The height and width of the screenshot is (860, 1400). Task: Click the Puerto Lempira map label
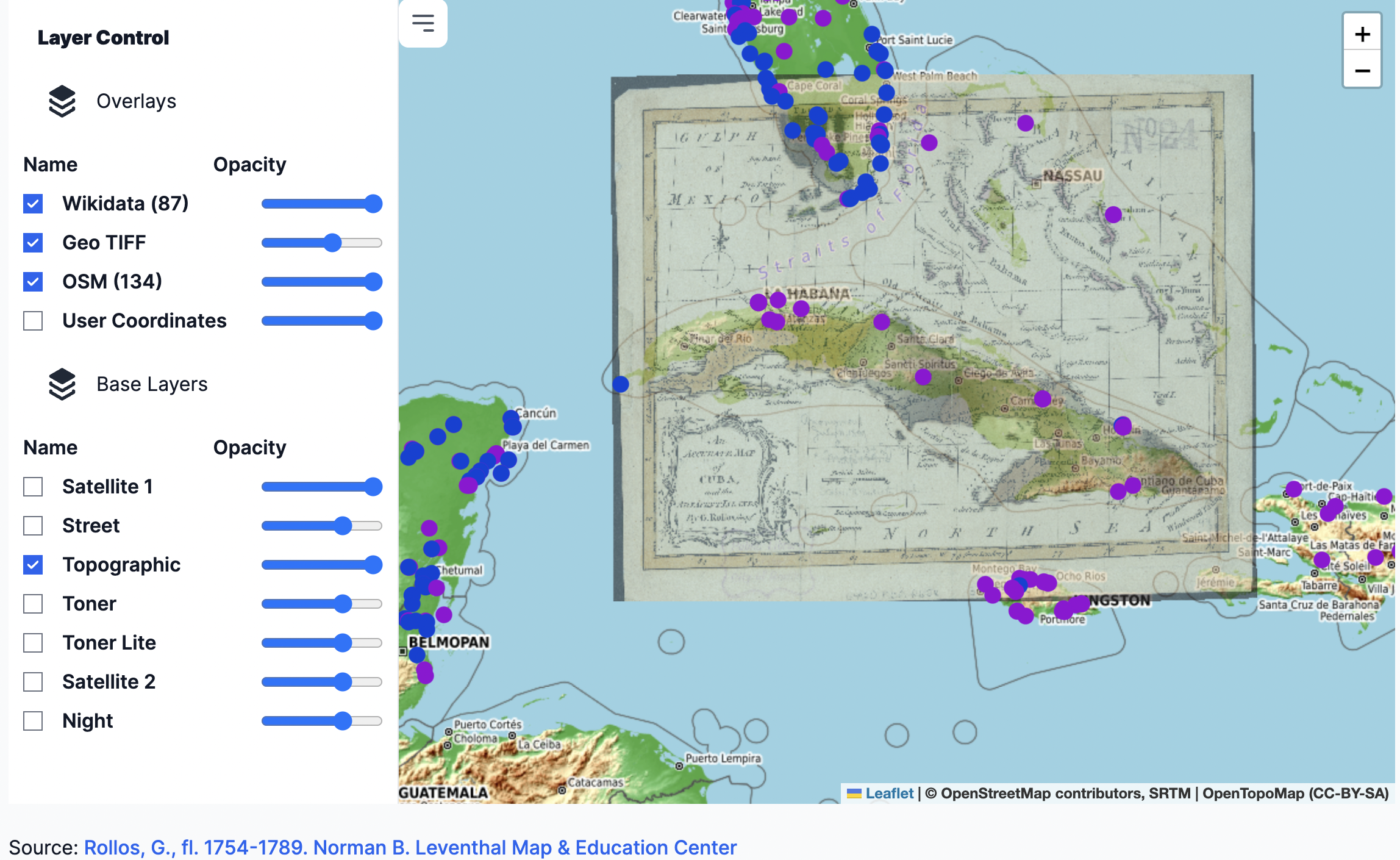723,758
